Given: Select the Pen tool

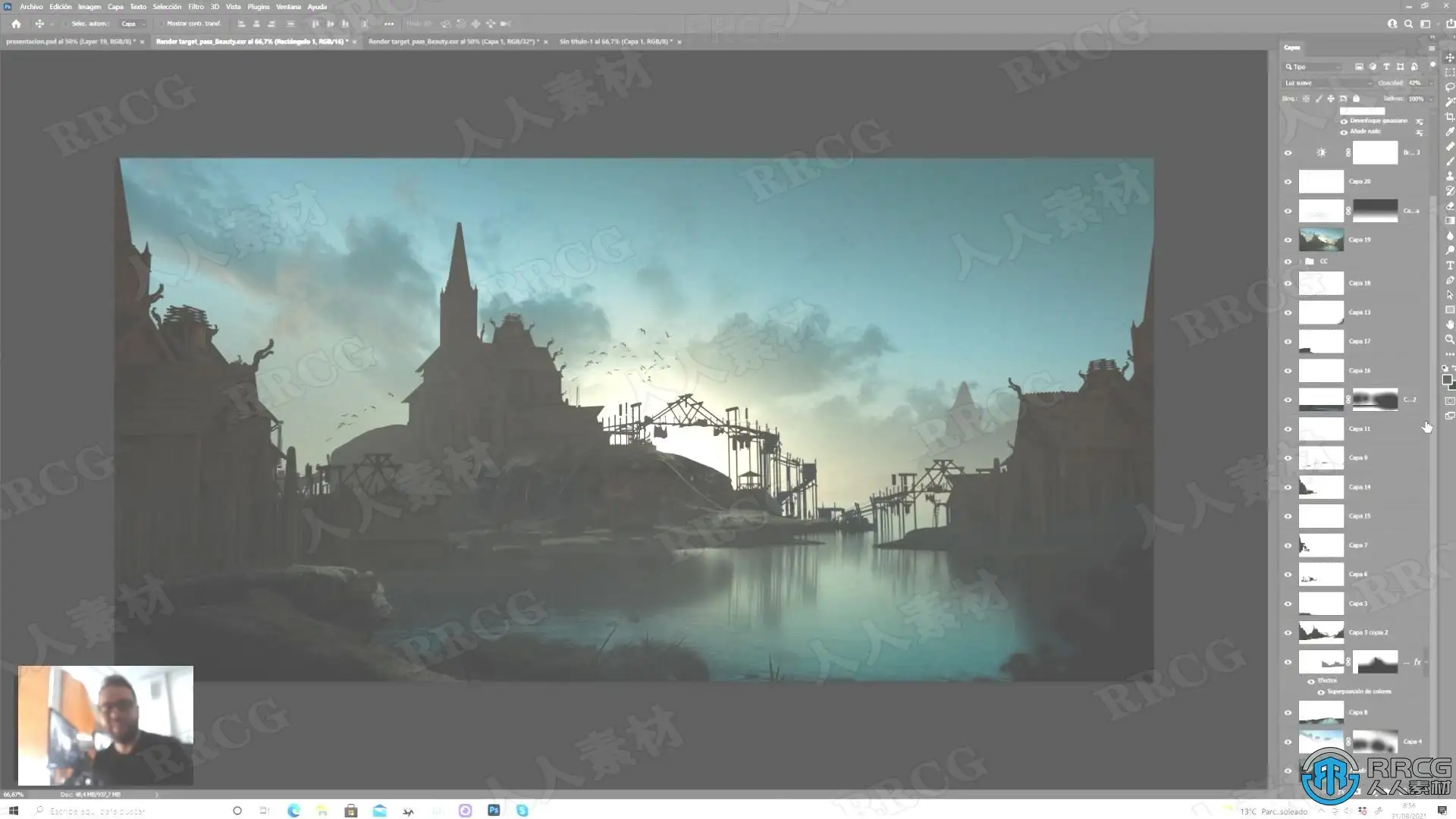Looking at the screenshot, I should [1450, 280].
